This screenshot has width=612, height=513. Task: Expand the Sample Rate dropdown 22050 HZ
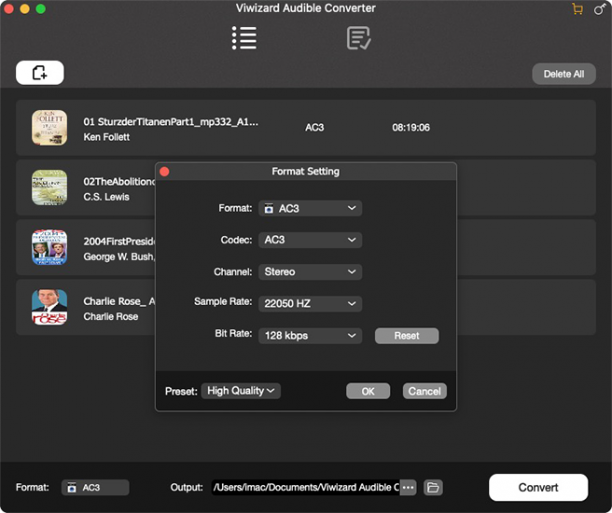pyautogui.click(x=310, y=303)
